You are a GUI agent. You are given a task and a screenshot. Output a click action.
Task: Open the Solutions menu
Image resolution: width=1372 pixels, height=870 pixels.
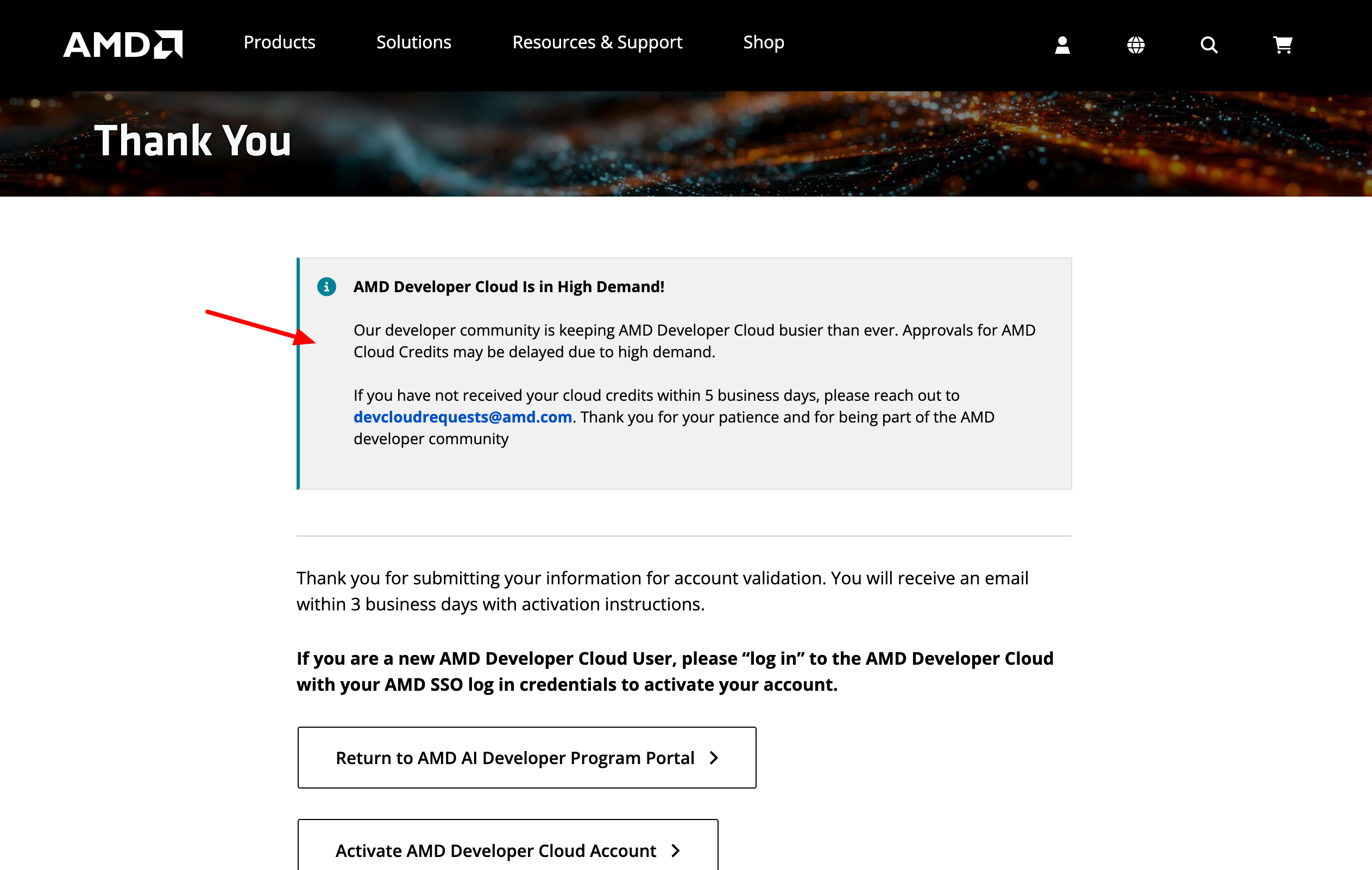coord(414,42)
